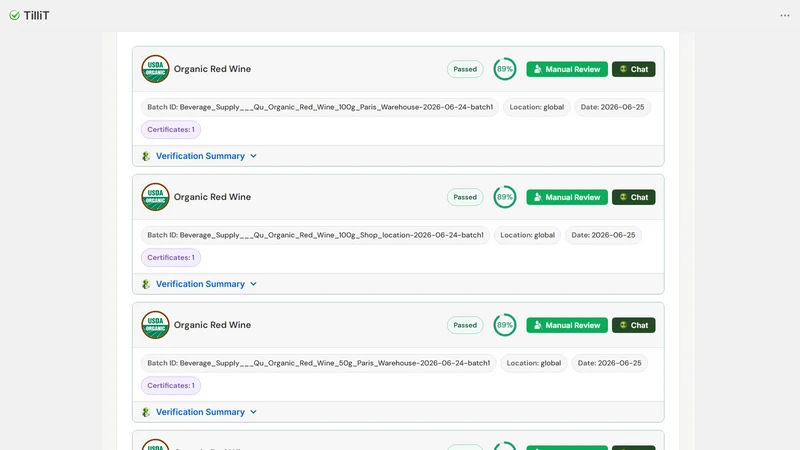Image resolution: width=800 pixels, height=450 pixels.
Task: Open Chat on the first Organic Red Wine card
Action: coord(634,69)
